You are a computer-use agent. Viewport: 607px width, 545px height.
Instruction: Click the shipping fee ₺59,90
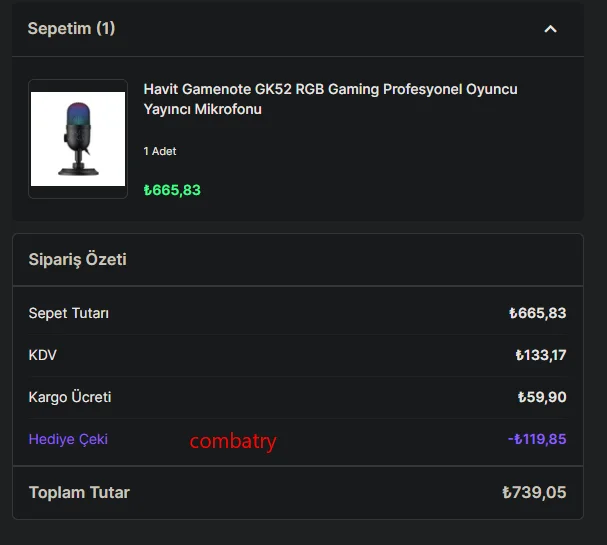click(x=542, y=397)
